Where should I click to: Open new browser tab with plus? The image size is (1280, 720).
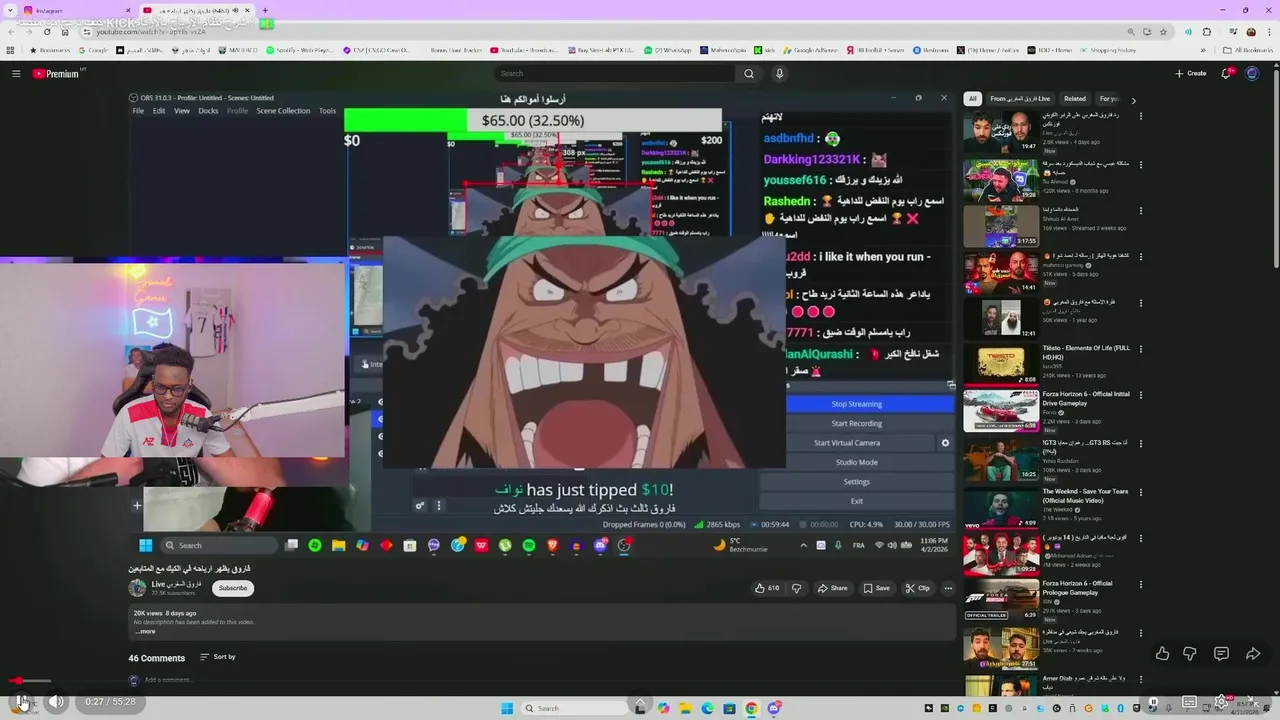(265, 10)
